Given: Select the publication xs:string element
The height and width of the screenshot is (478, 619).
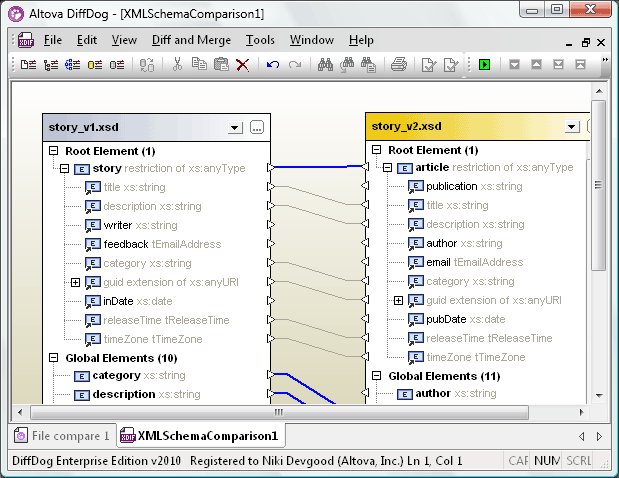Looking at the screenshot, I should (x=465, y=186).
